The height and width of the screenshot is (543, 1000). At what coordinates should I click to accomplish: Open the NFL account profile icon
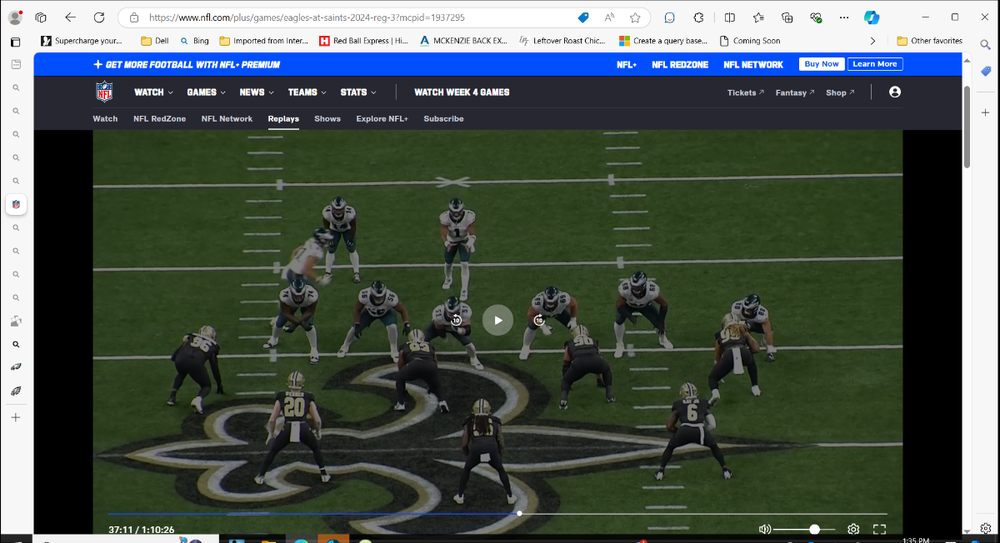(x=894, y=92)
